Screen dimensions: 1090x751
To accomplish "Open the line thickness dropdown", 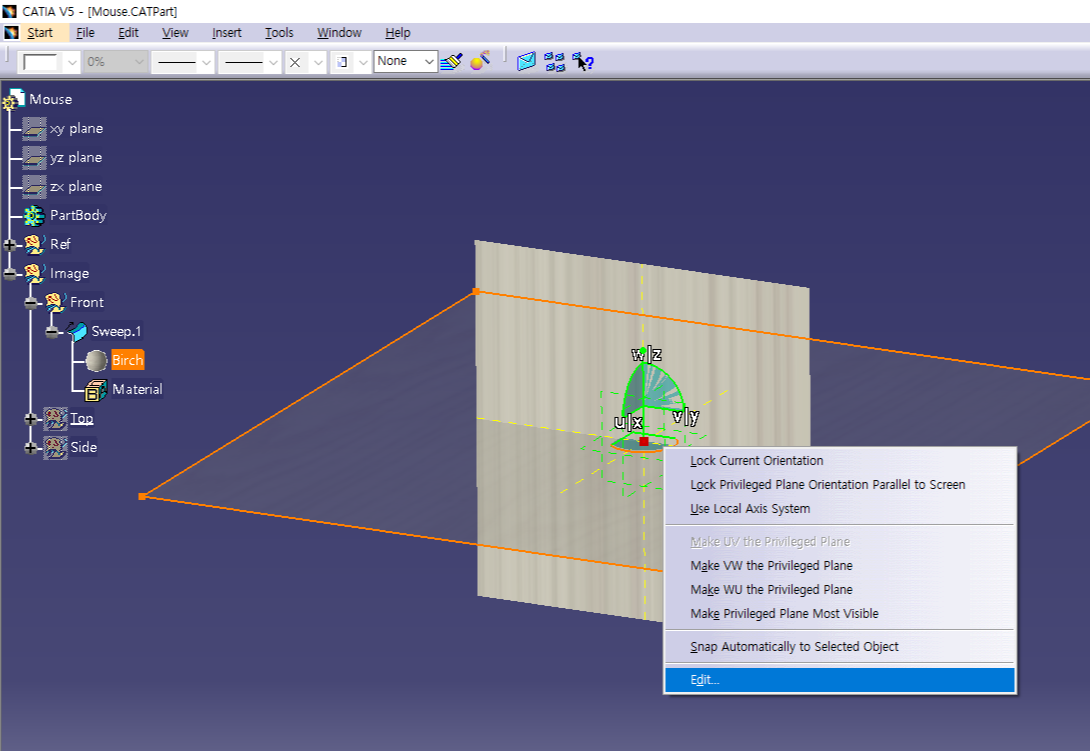I will 206,62.
